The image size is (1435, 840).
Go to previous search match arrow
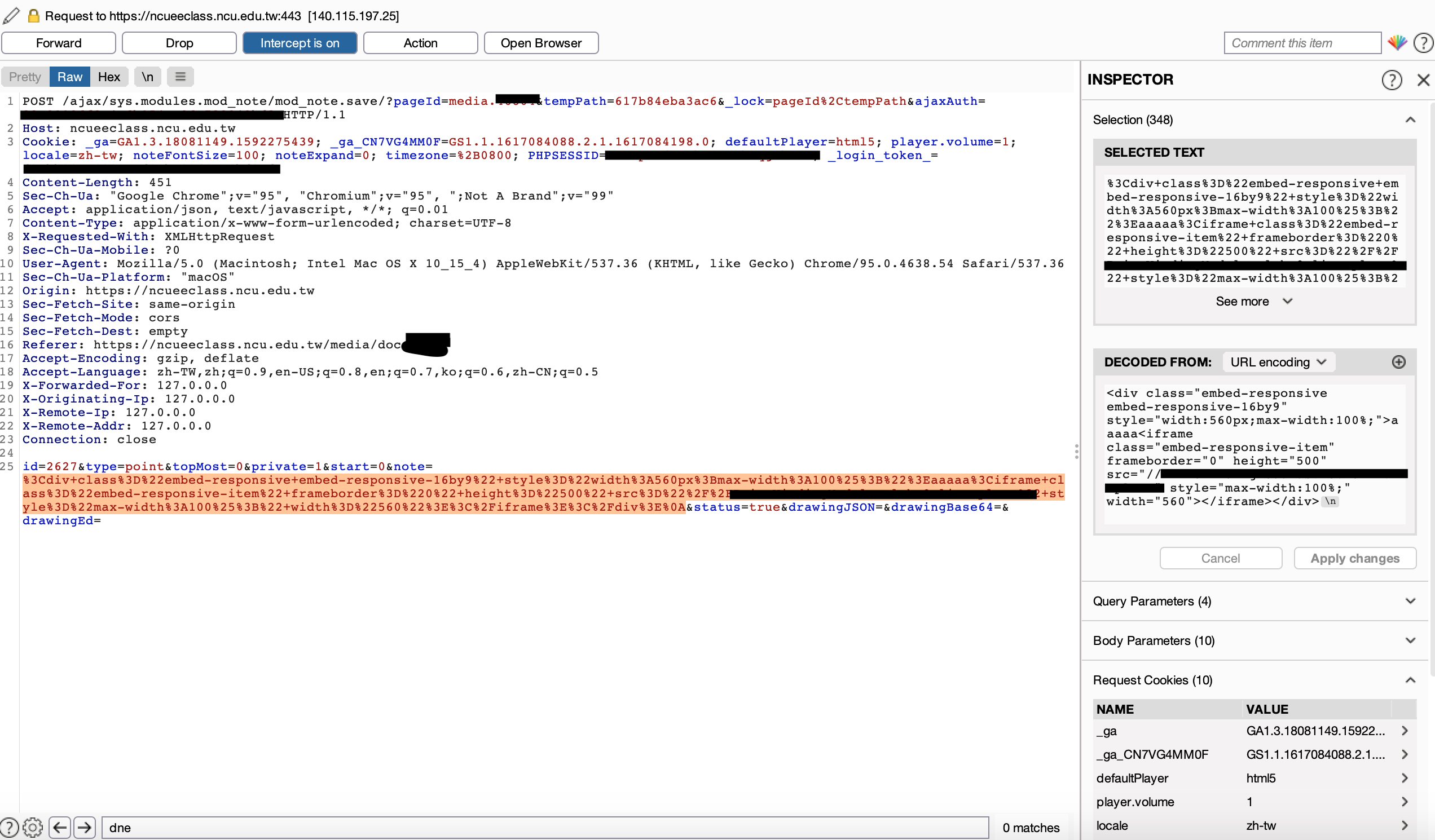pos(60,827)
